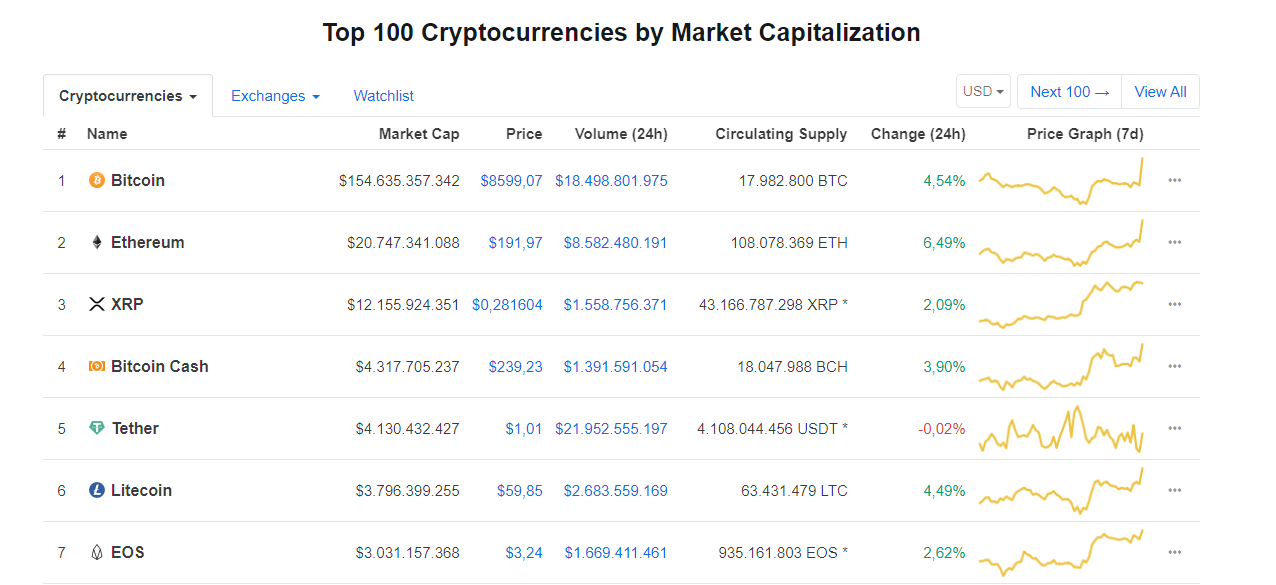The image size is (1276, 585).
Task: Click the XRP logo icon
Action: (97, 305)
